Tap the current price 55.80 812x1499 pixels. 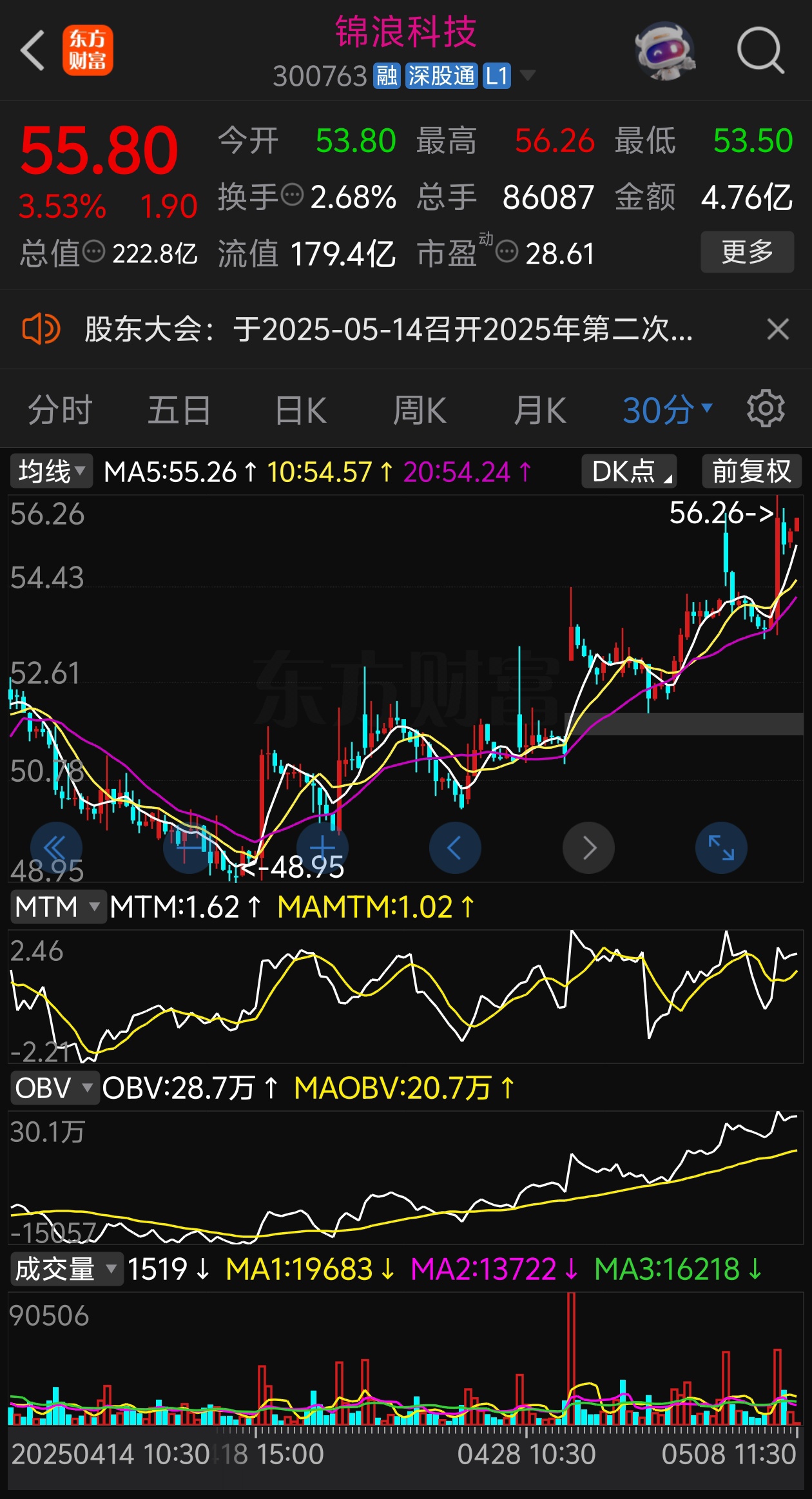[x=99, y=151]
